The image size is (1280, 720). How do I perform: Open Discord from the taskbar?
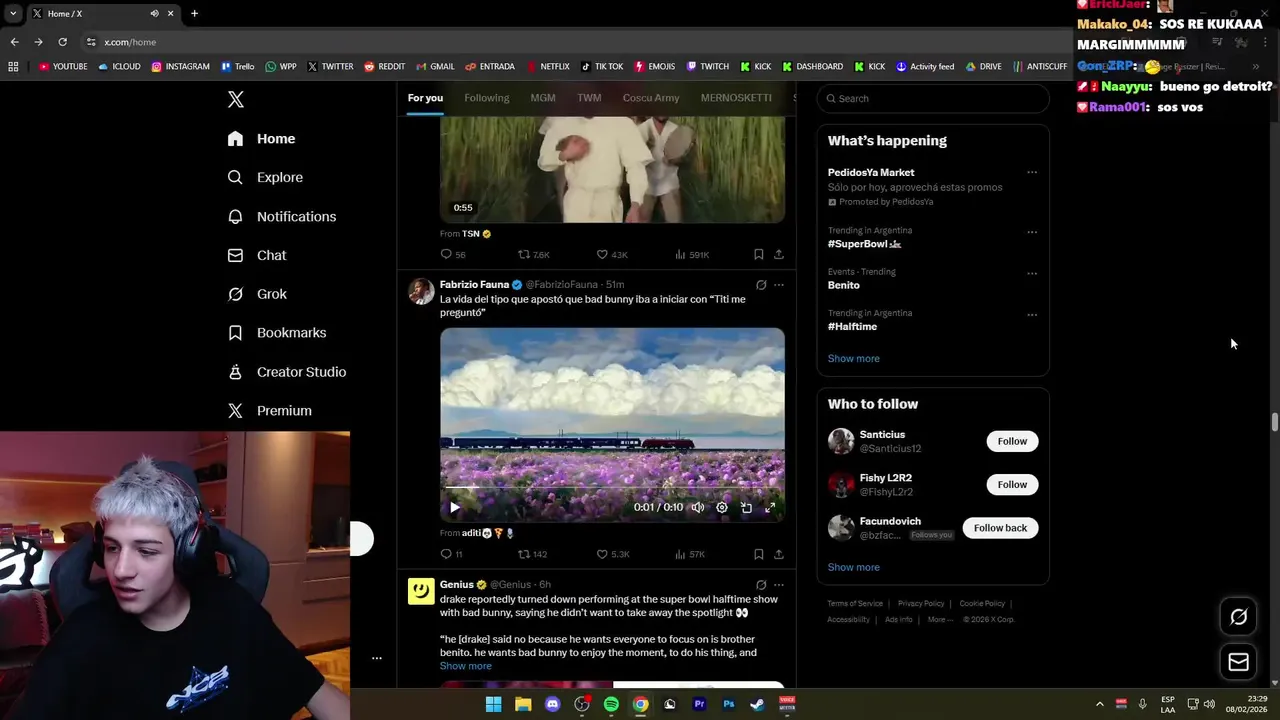coord(552,704)
